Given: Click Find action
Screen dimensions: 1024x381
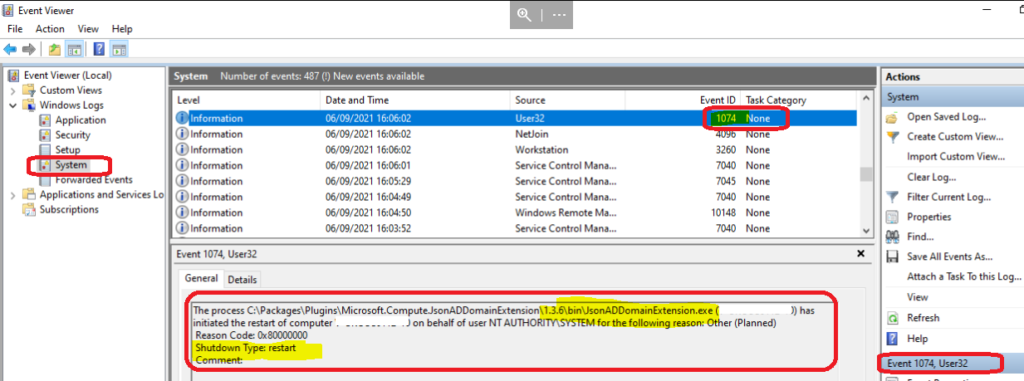Looking at the screenshot, I should (920, 237).
